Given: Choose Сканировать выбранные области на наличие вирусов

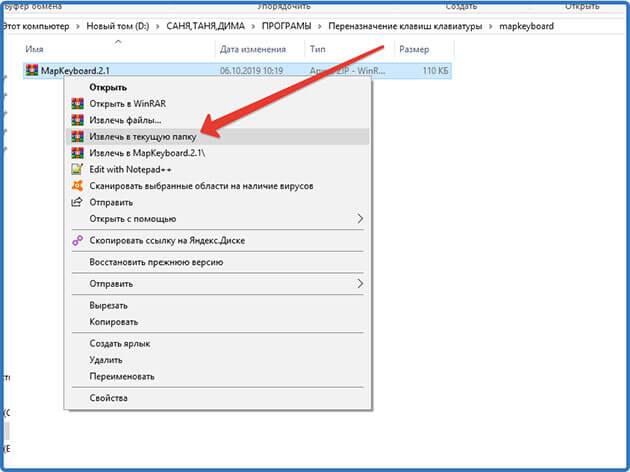Looking at the screenshot, I should coord(217,186).
